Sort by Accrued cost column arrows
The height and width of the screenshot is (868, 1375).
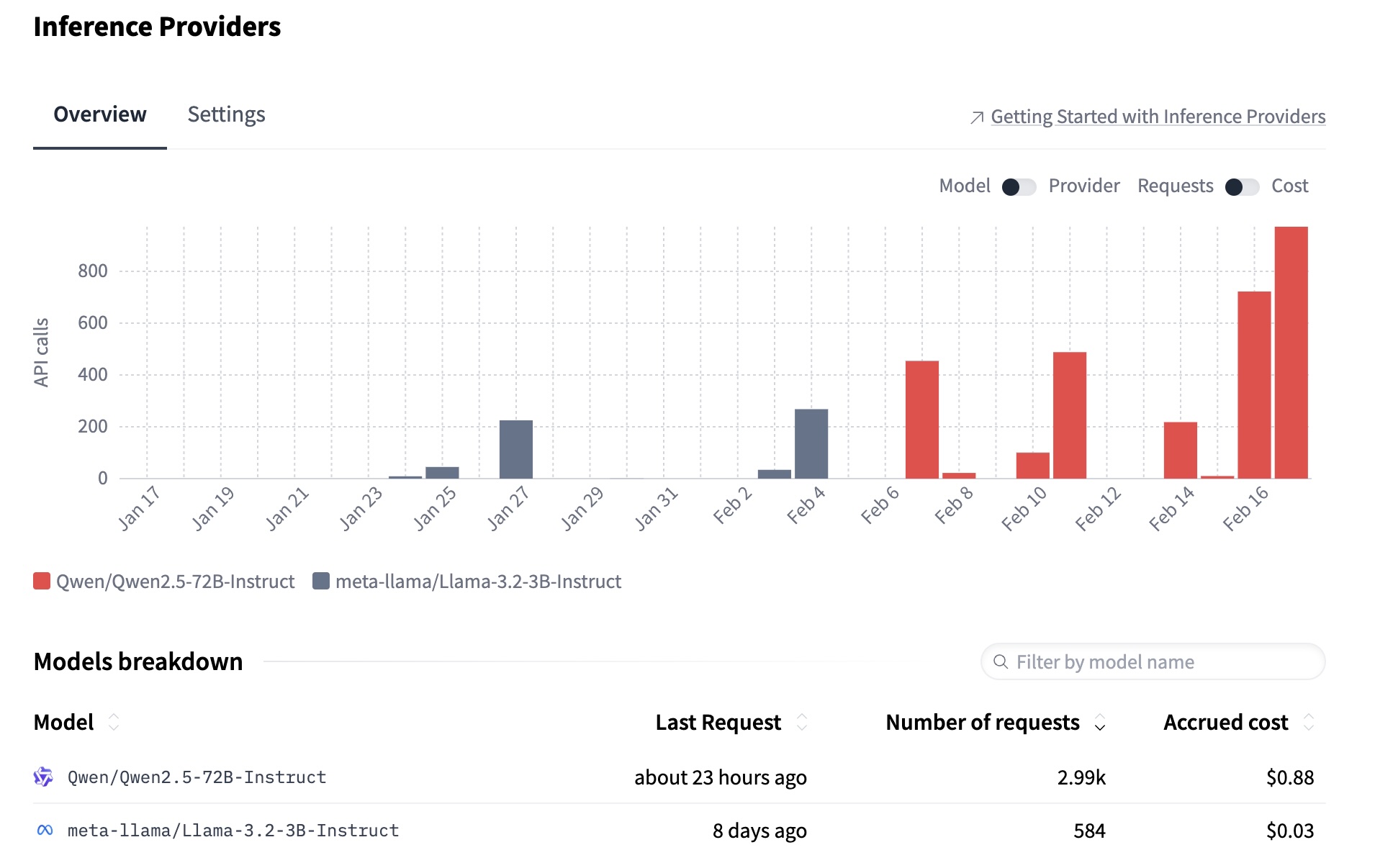[1309, 722]
